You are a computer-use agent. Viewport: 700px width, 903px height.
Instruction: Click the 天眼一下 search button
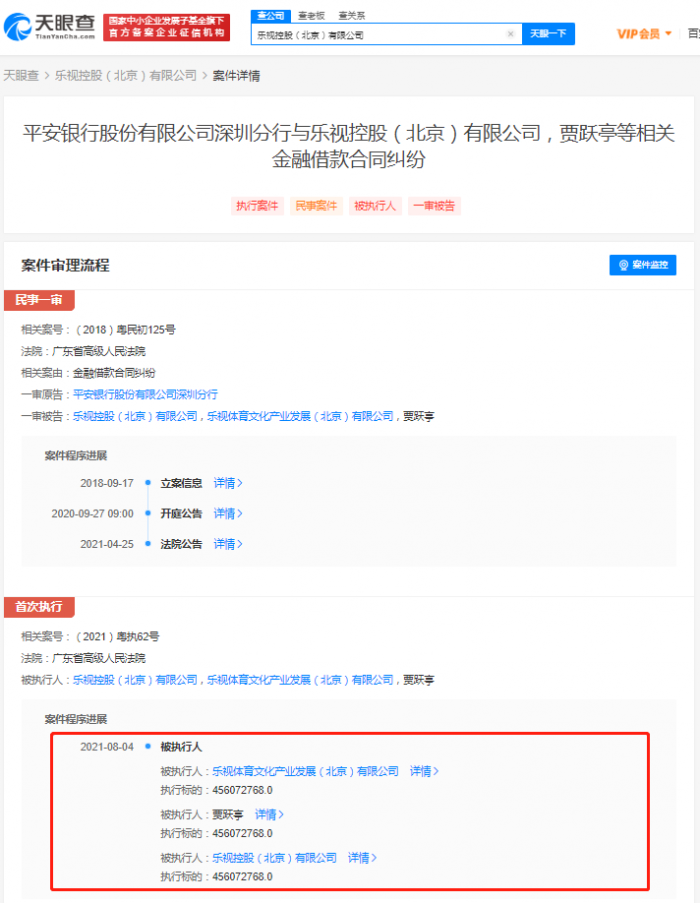pyautogui.click(x=548, y=34)
